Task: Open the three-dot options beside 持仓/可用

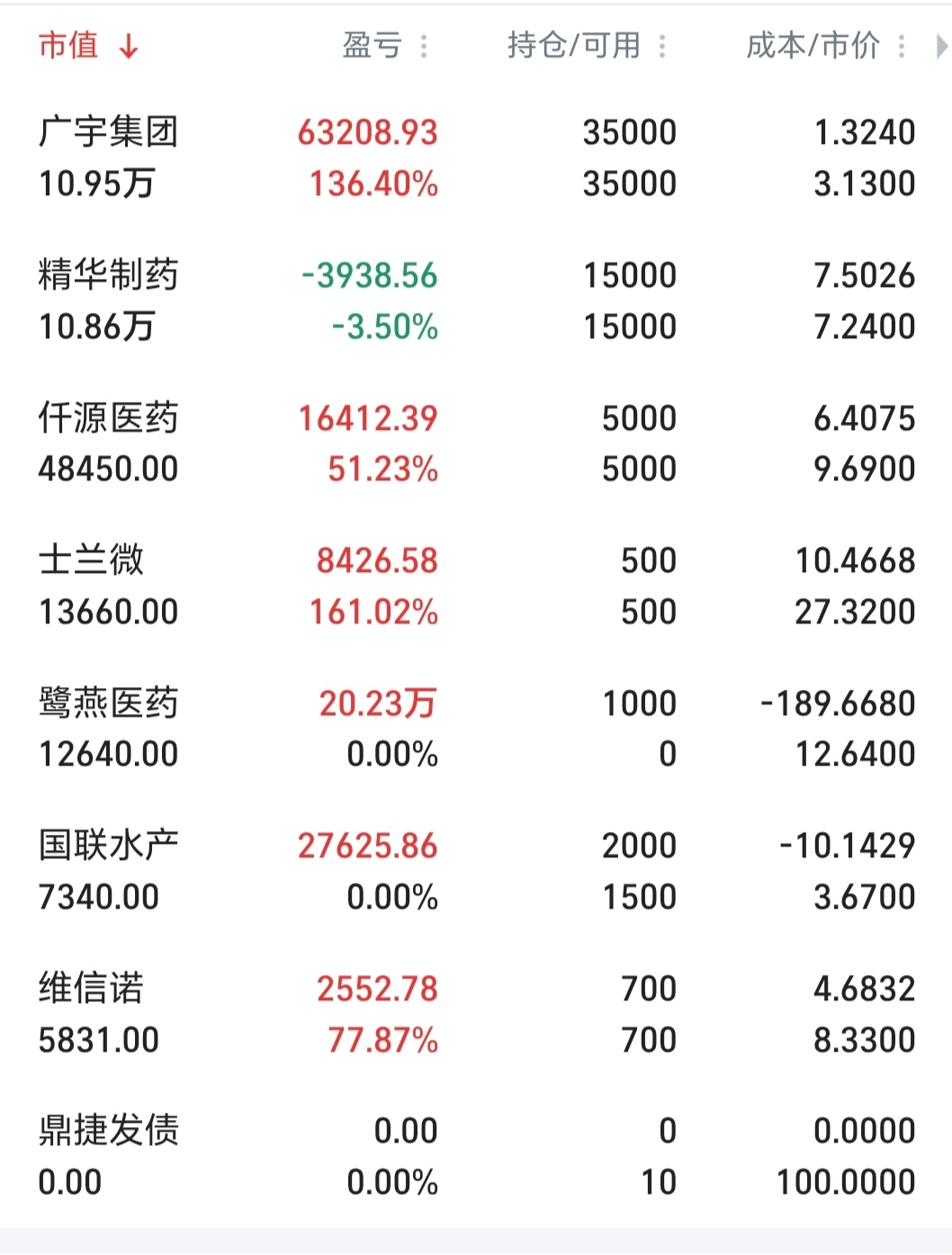Action: tap(662, 46)
